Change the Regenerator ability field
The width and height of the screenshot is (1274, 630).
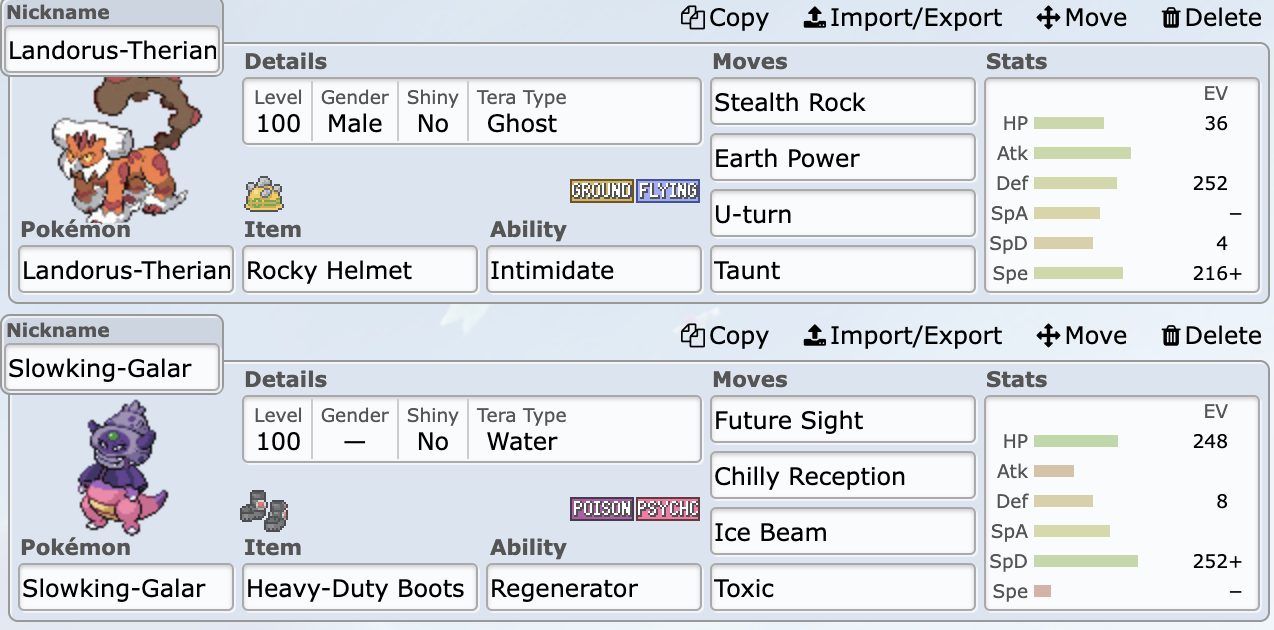[x=594, y=588]
